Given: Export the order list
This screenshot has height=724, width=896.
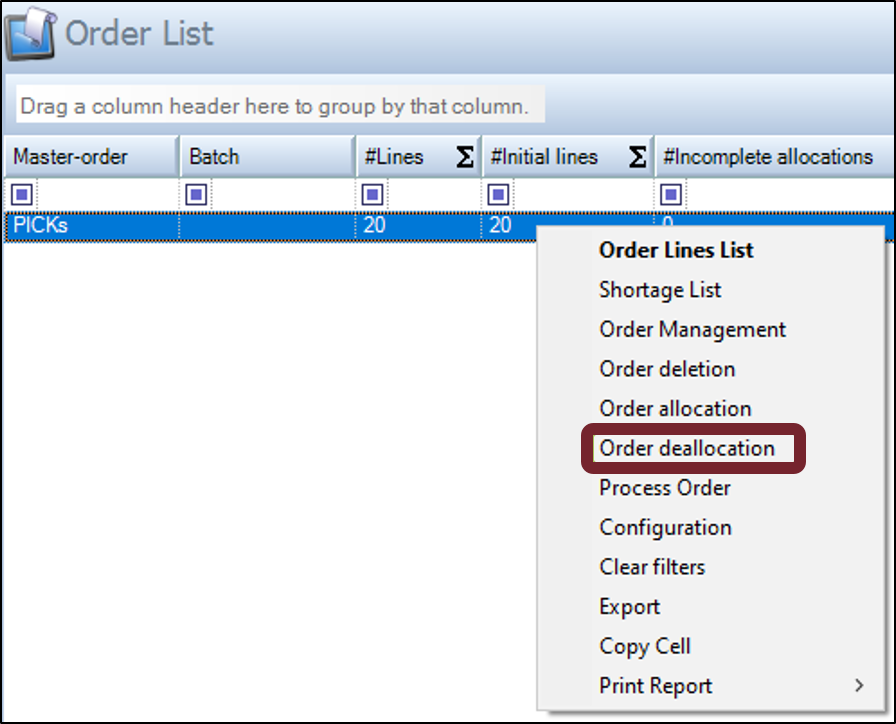Looking at the screenshot, I should tap(629, 606).
